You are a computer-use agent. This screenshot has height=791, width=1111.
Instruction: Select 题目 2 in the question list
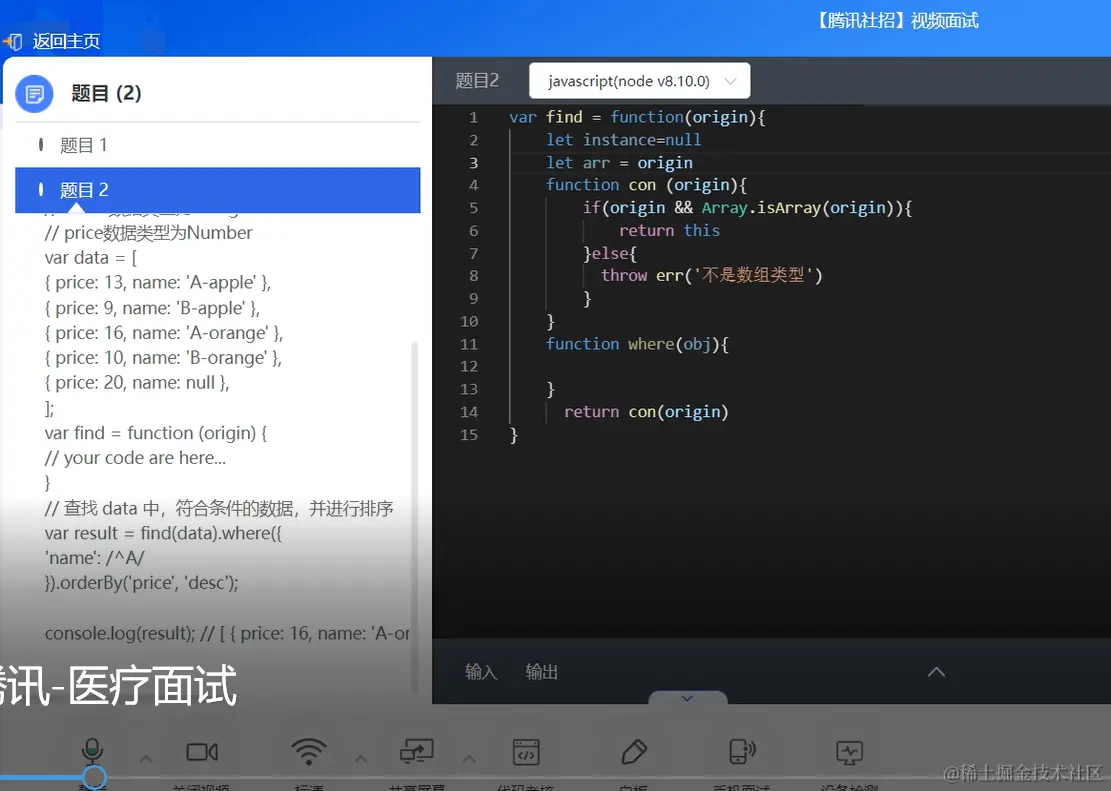[x=218, y=190]
